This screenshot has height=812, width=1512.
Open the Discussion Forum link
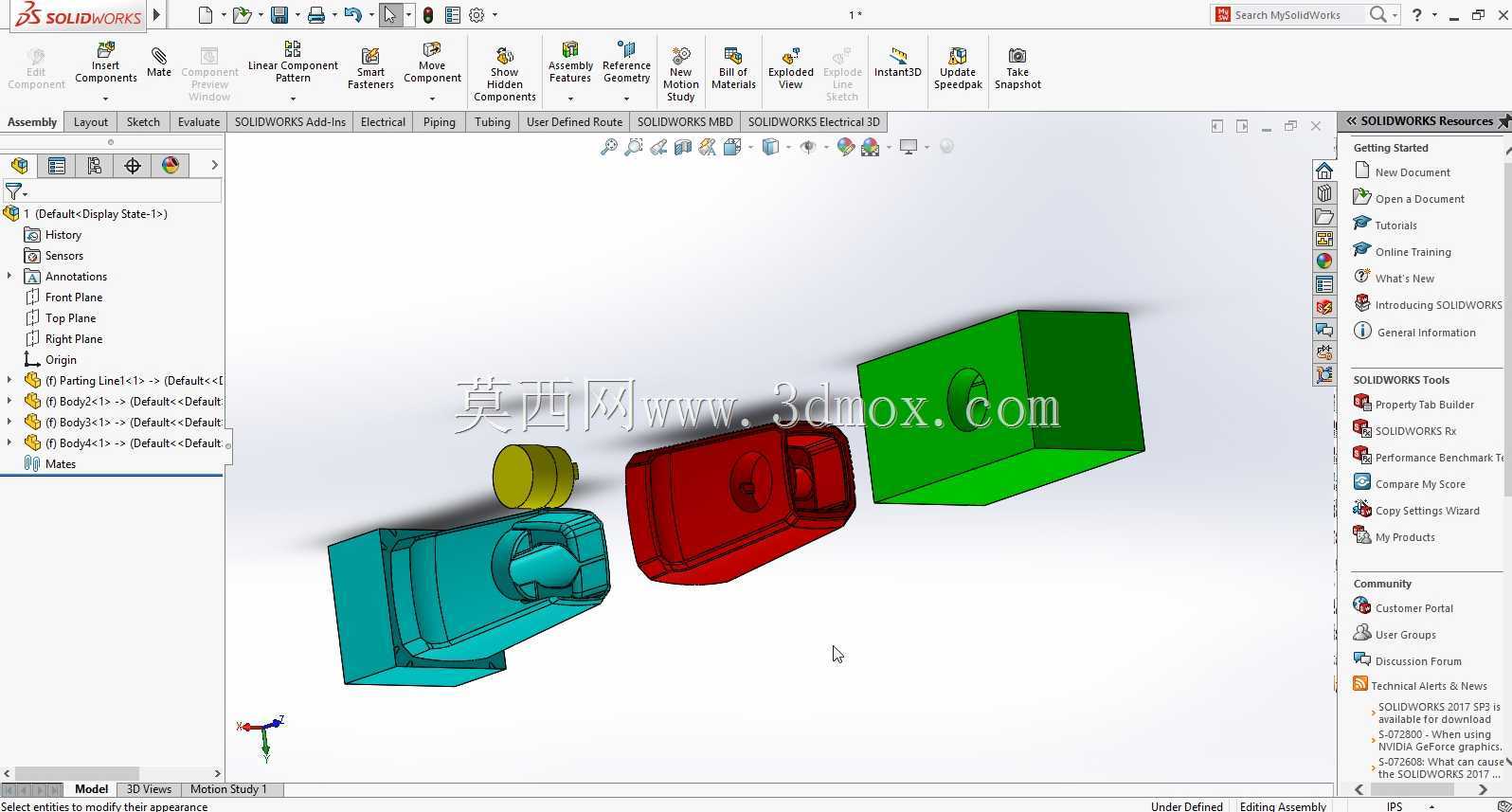point(1418,661)
